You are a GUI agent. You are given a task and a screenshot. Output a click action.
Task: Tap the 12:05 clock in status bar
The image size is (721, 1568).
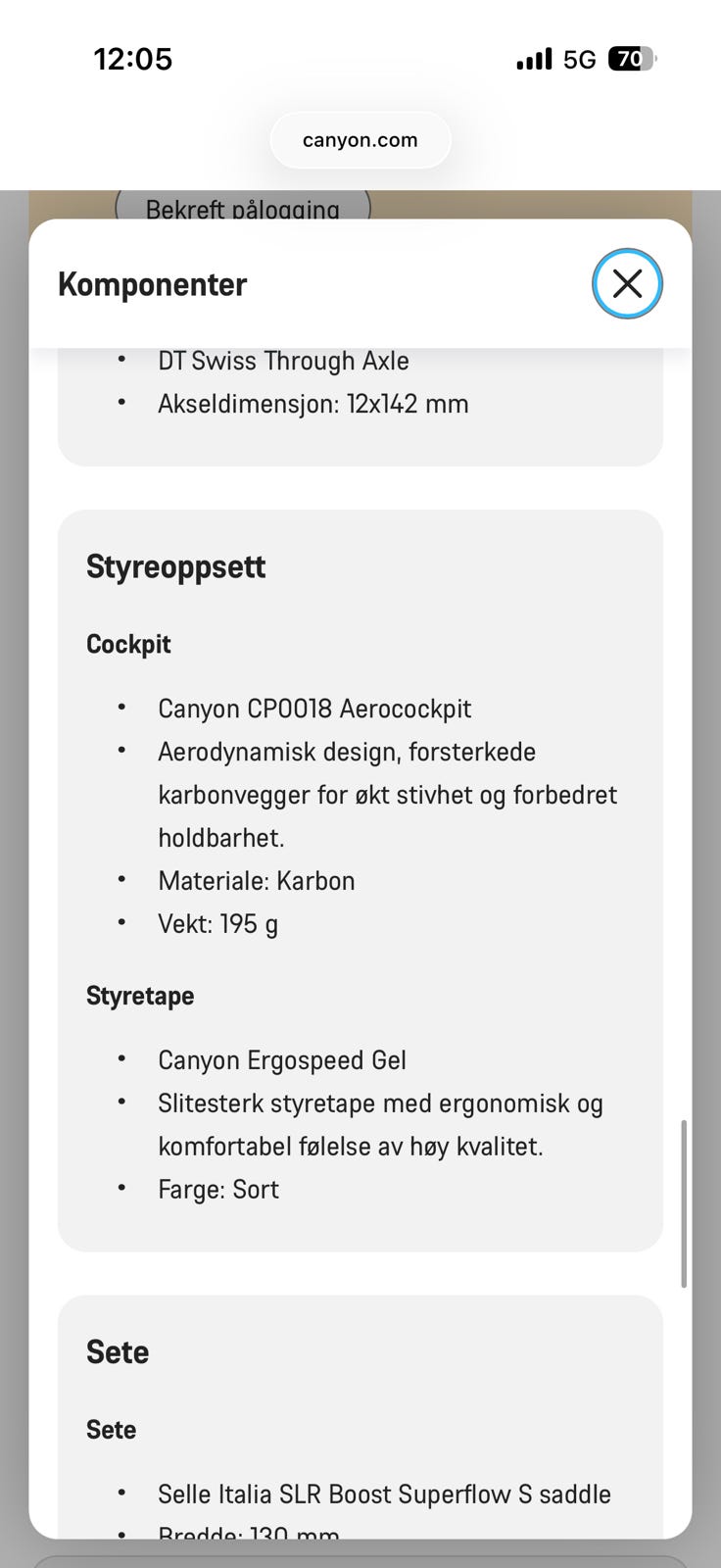coord(133,60)
